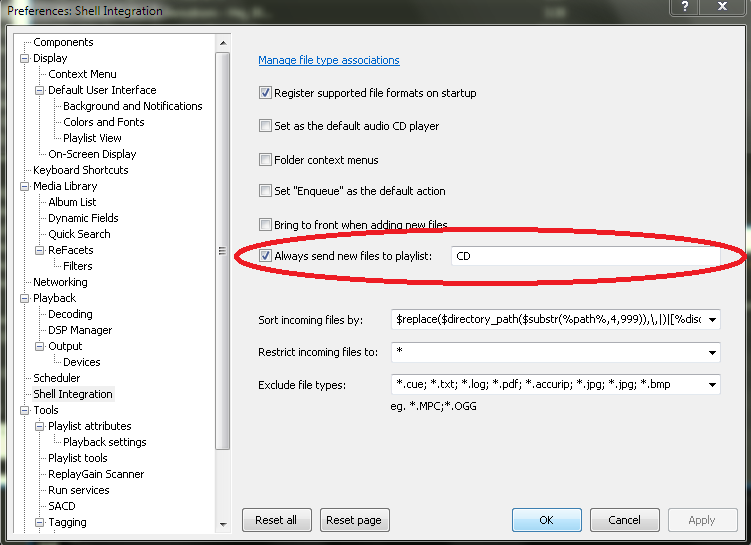This screenshot has height=545, width=751.
Task: Open Quick Search page
Action: 80,234
